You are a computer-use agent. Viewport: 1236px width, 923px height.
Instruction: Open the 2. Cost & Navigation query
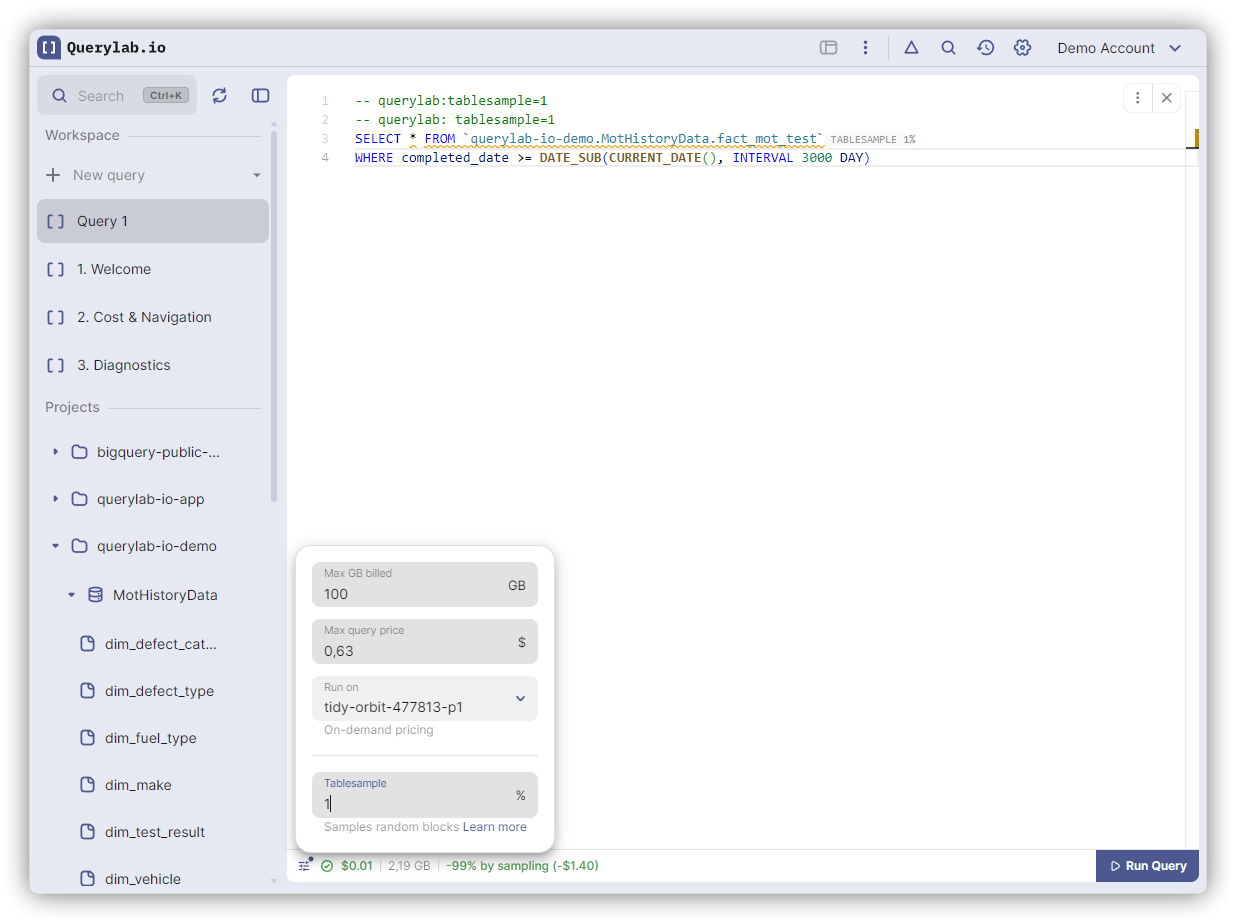tap(144, 317)
